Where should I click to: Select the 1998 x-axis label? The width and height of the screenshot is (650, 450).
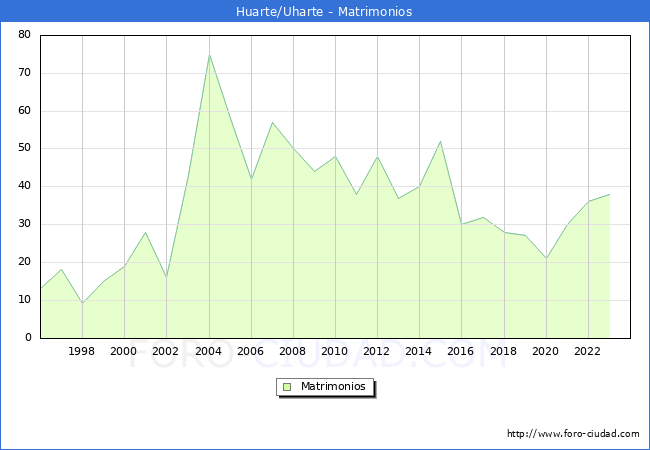pos(82,351)
